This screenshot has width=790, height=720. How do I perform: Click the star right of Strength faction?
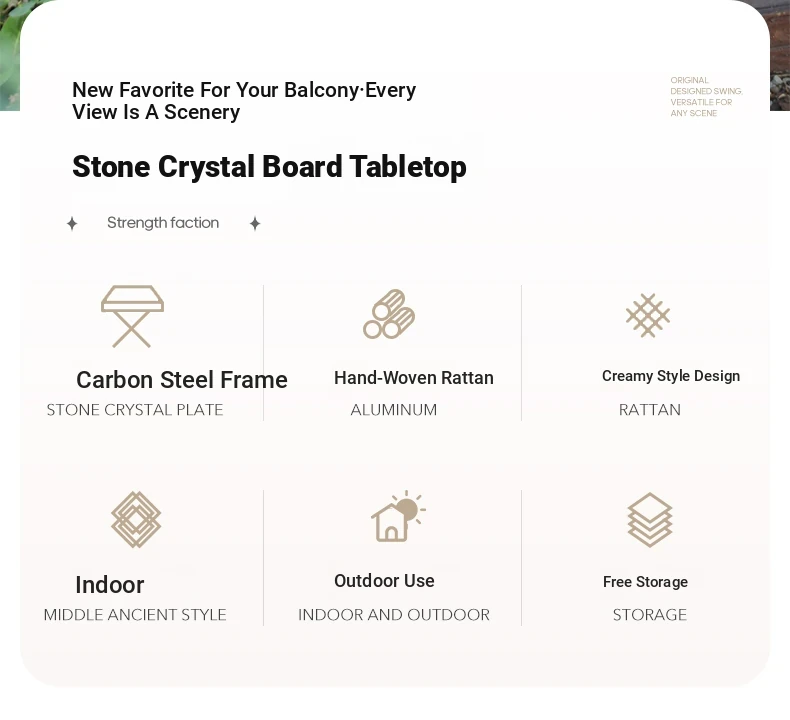[255, 223]
